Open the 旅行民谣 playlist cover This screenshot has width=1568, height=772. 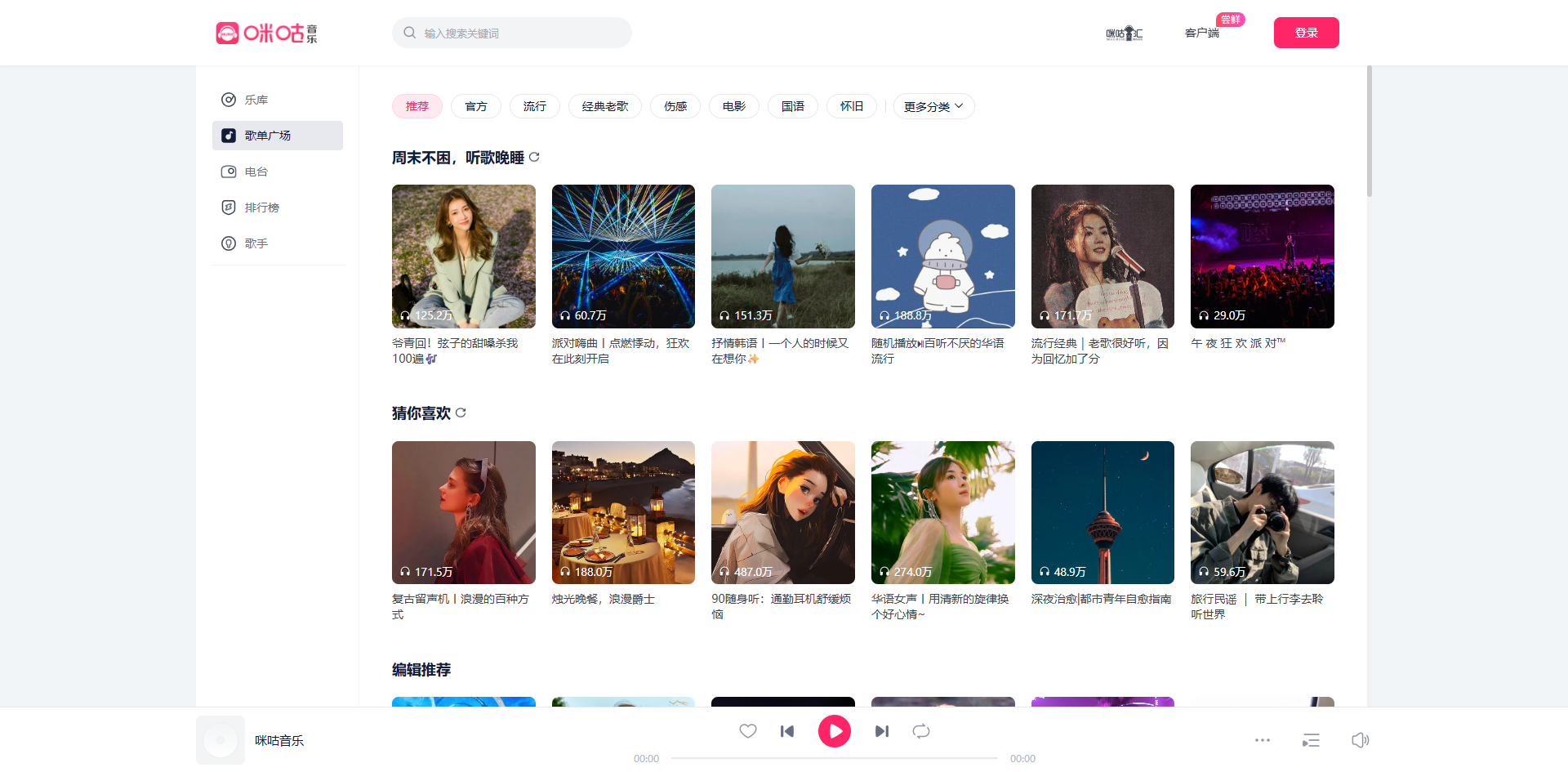pyautogui.click(x=1263, y=512)
